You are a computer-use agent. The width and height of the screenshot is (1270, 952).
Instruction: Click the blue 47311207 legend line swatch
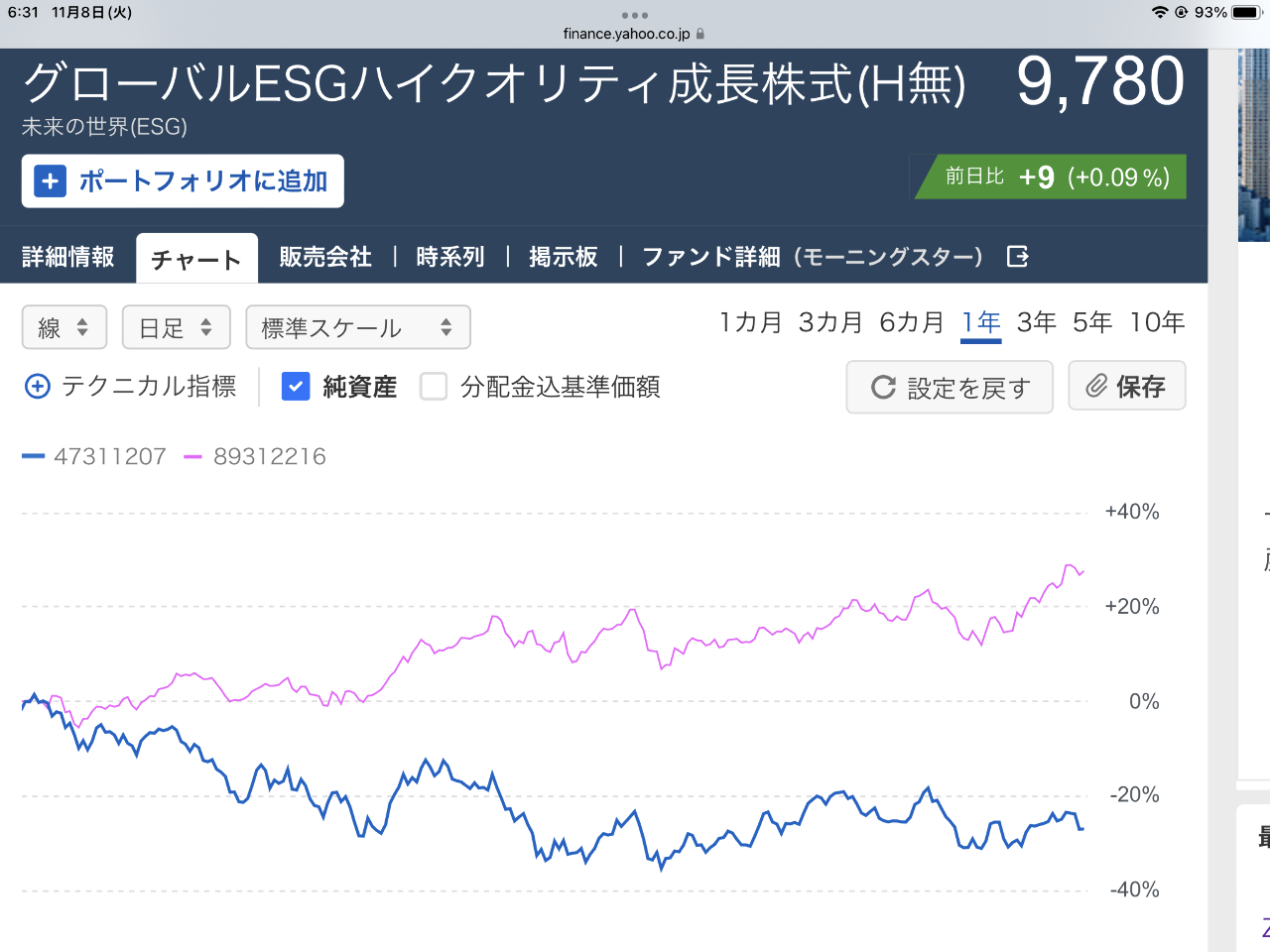click(x=34, y=456)
